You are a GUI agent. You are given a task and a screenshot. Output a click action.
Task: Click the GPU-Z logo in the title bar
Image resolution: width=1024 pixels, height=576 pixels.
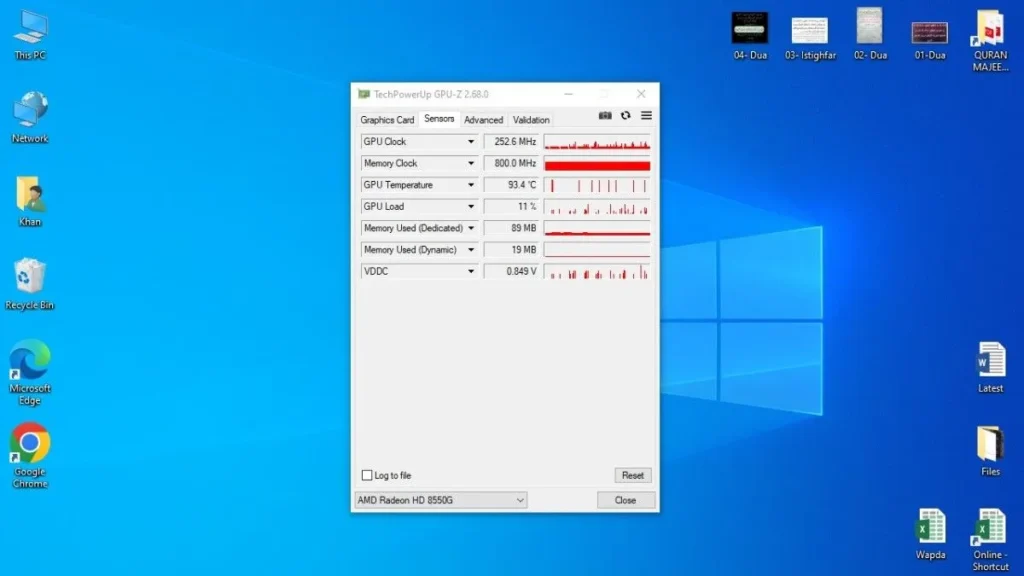[x=362, y=93]
